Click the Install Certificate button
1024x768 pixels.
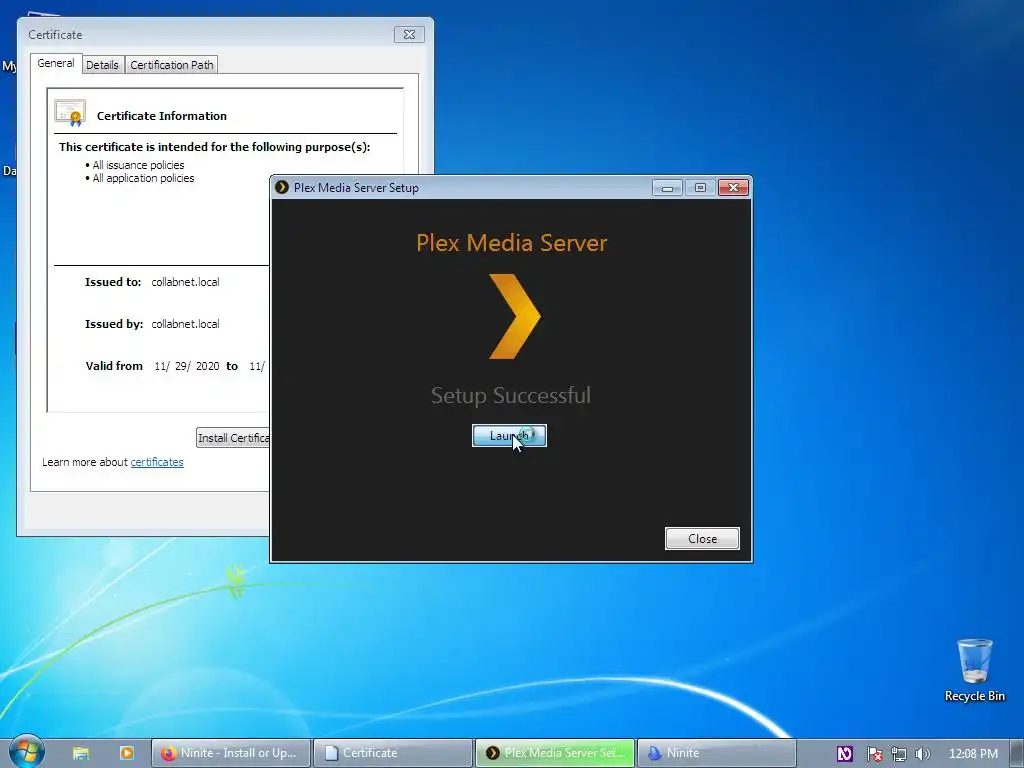[x=233, y=438]
